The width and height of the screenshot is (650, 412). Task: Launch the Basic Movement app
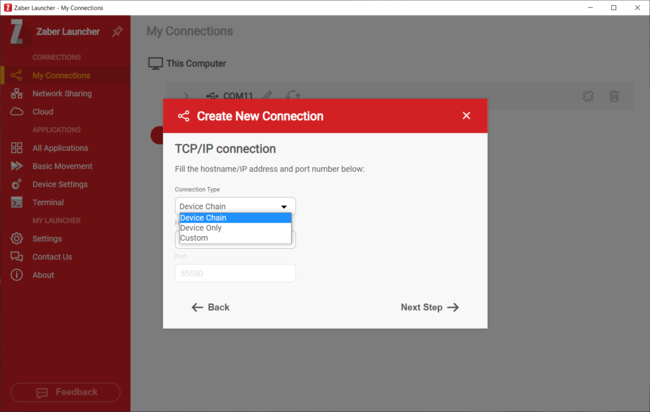click(62, 166)
